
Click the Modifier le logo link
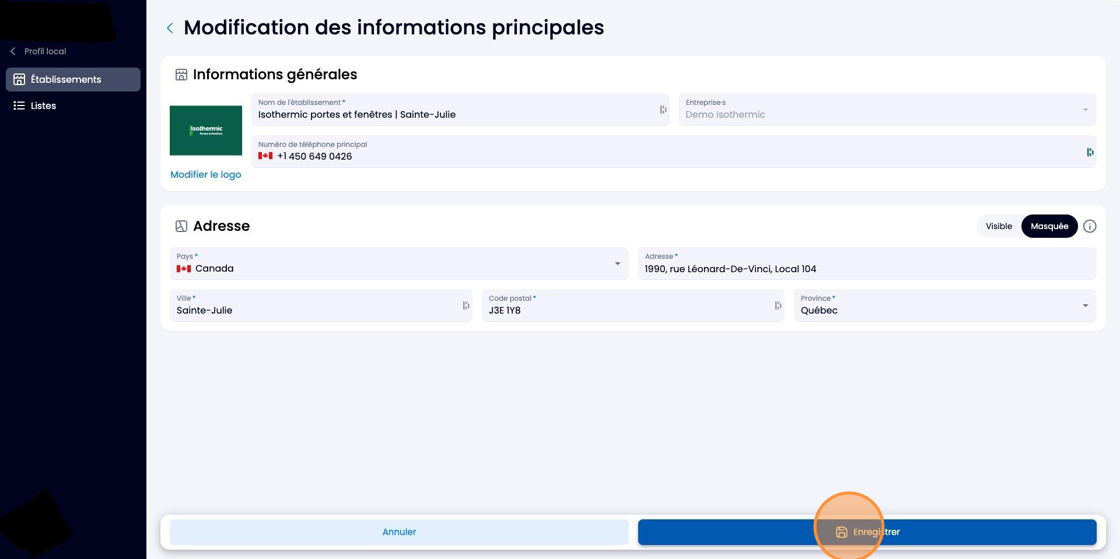206,175
